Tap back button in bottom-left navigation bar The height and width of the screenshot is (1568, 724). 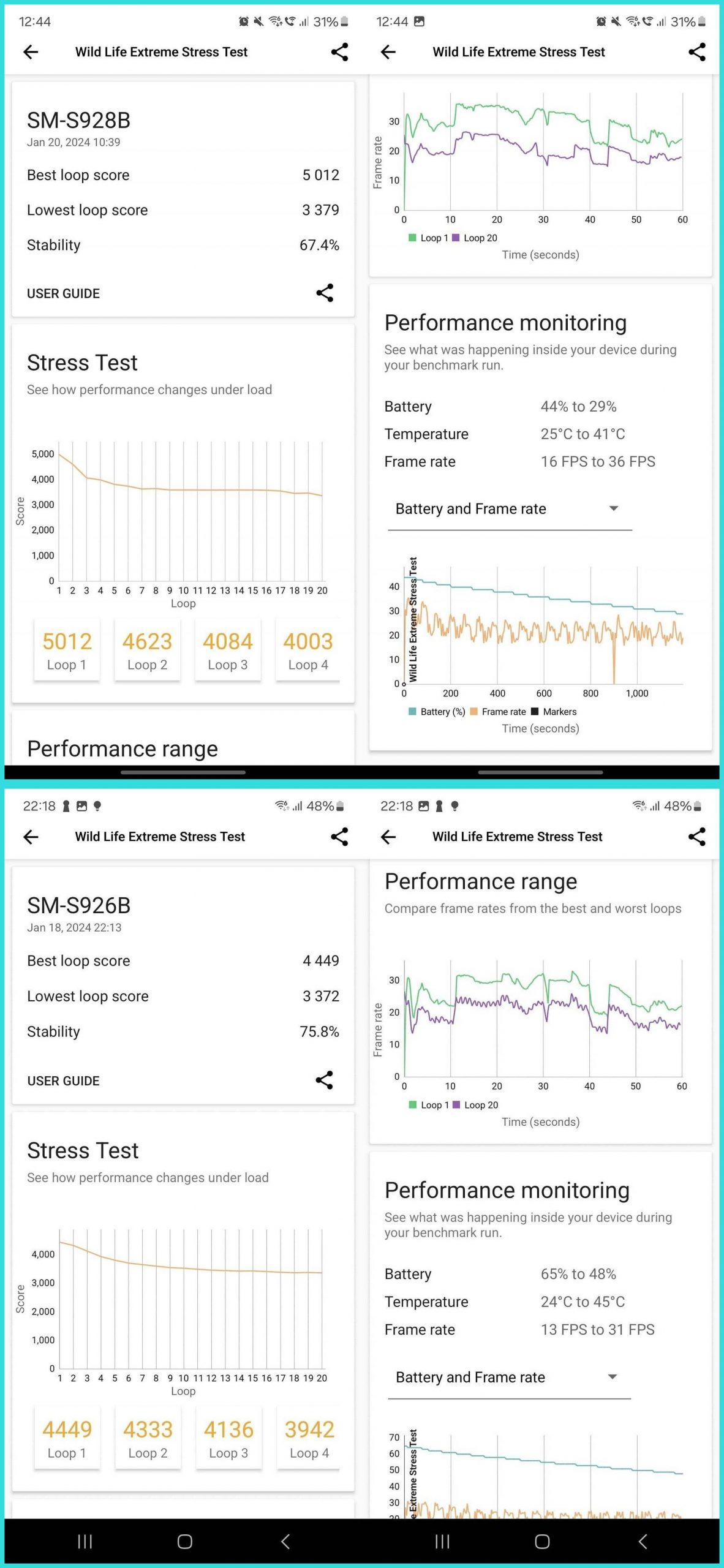(285, 1542)
